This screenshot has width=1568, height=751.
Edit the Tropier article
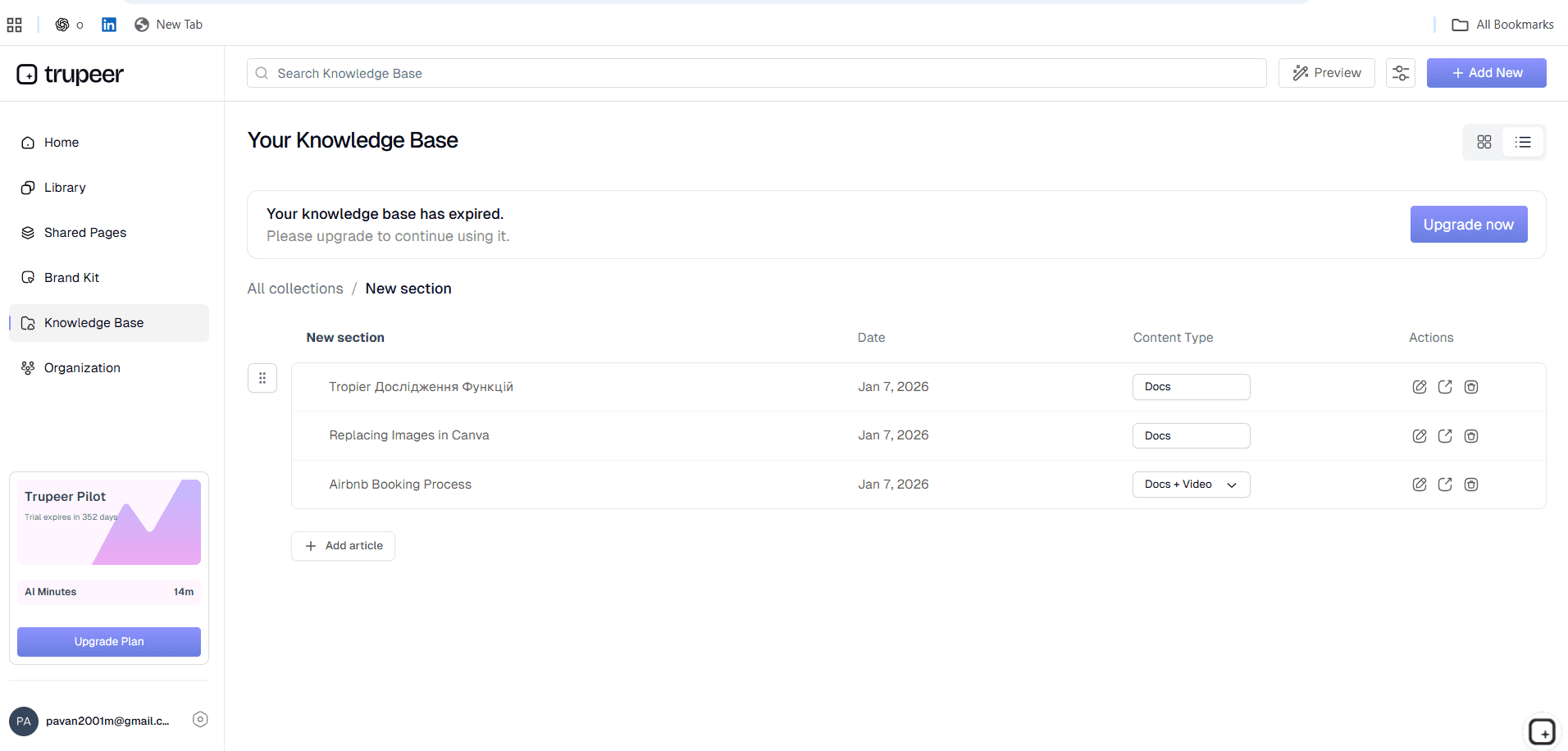[1420, 387]
